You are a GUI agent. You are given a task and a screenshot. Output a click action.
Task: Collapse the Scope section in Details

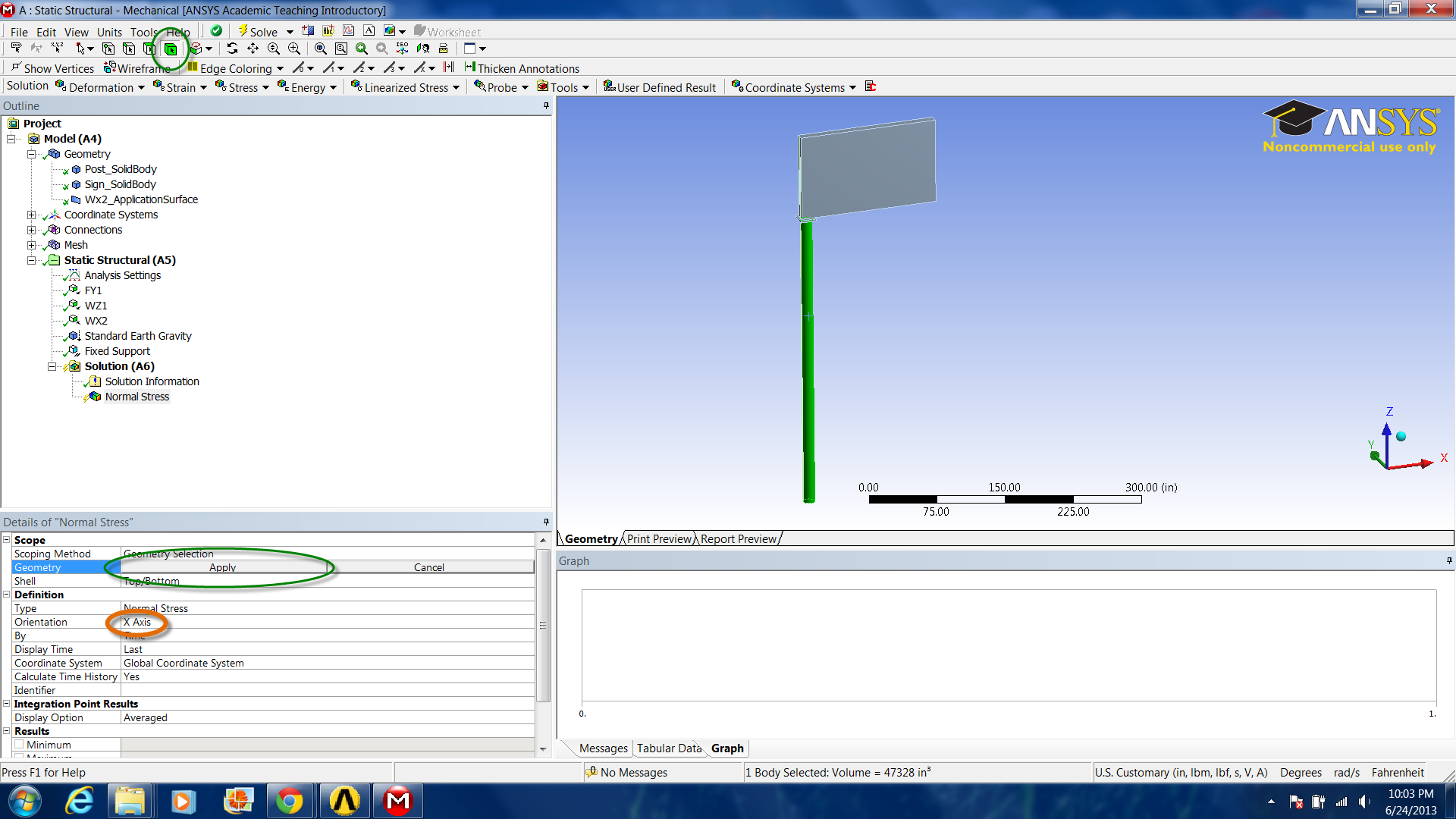coord(7,539)
